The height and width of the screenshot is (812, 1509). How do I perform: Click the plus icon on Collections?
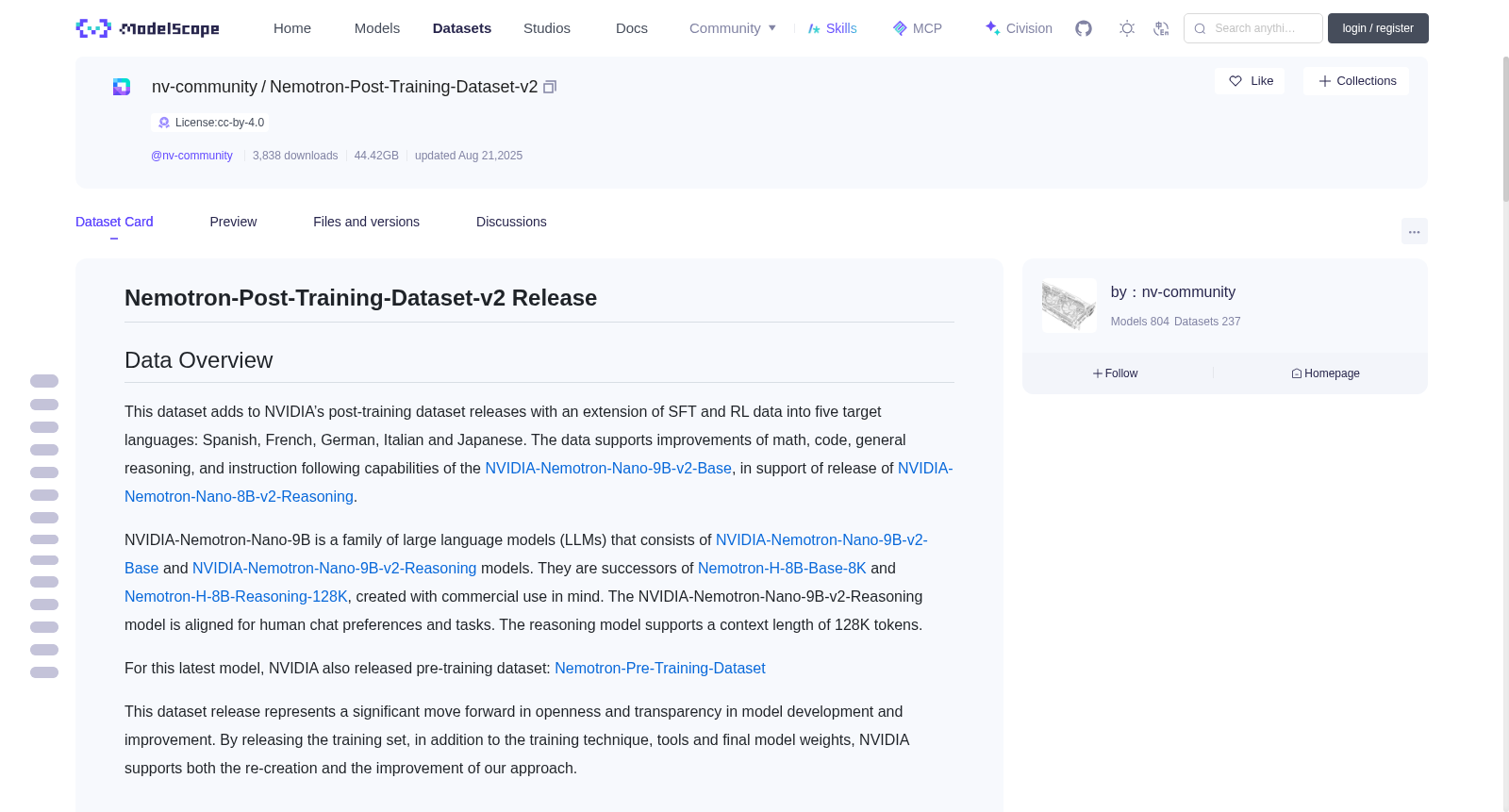pos(1325,81)
